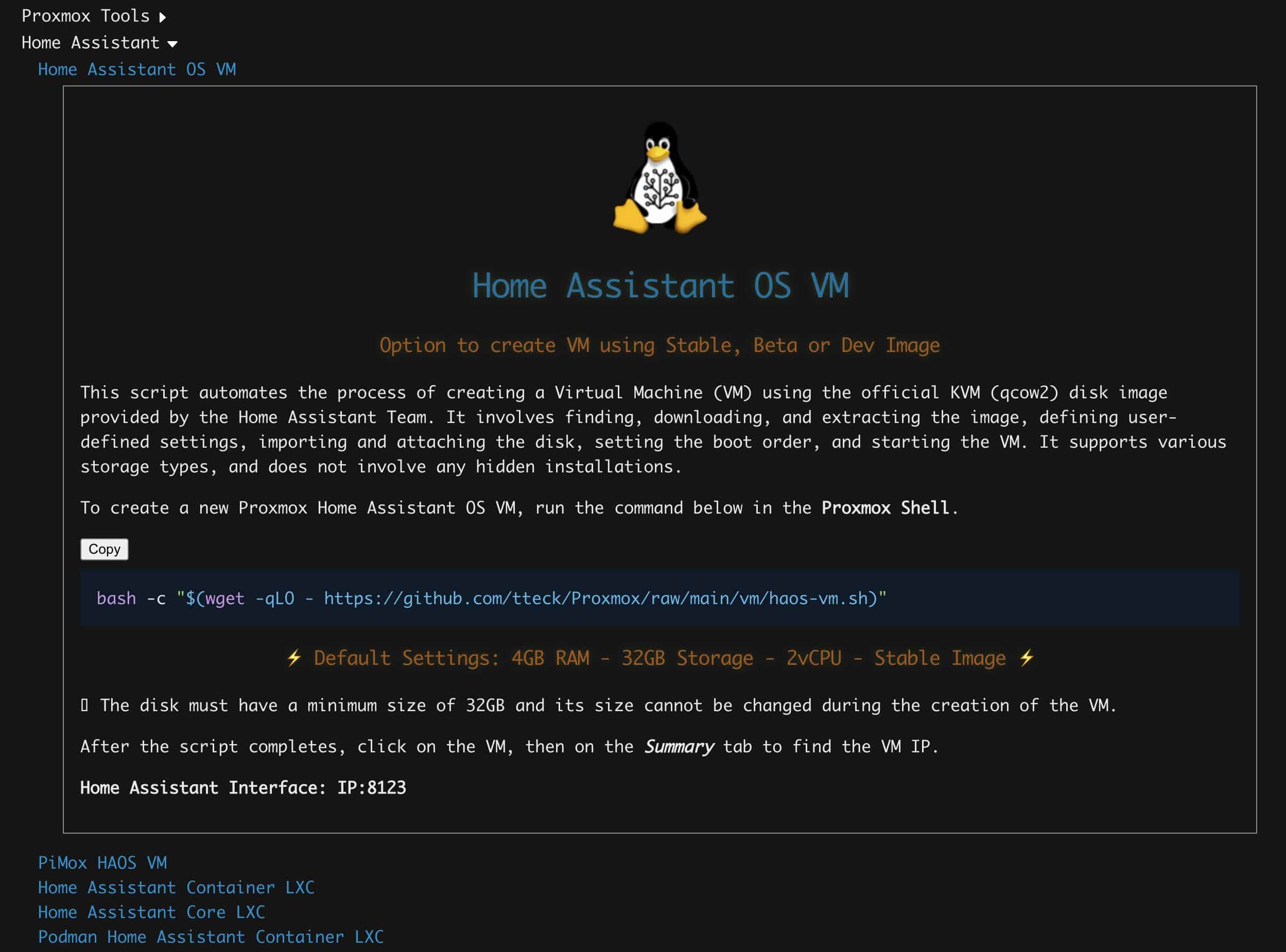Click the word bash in code block
Viewport: 1286px width, 952px height.
click(116, 598)
